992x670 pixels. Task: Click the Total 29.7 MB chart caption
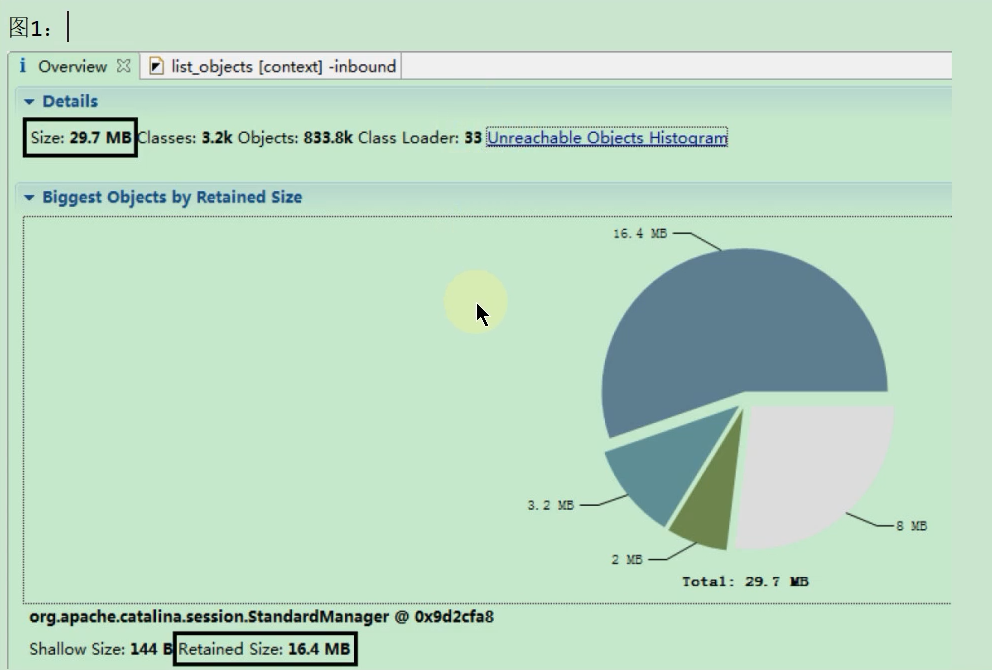tap(745, 581)
